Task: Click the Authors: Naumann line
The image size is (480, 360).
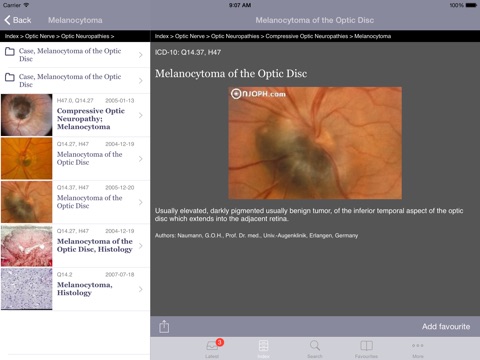Action: coord(256,235)
